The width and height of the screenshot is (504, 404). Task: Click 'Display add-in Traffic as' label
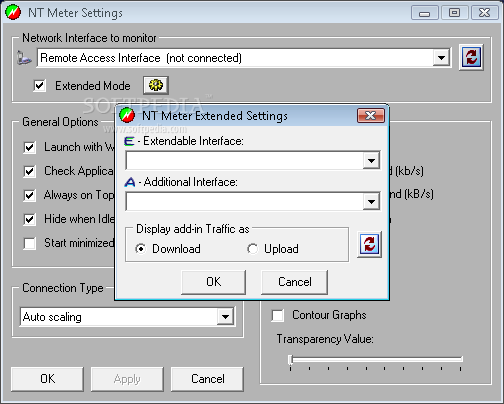[x=193, y=229]
